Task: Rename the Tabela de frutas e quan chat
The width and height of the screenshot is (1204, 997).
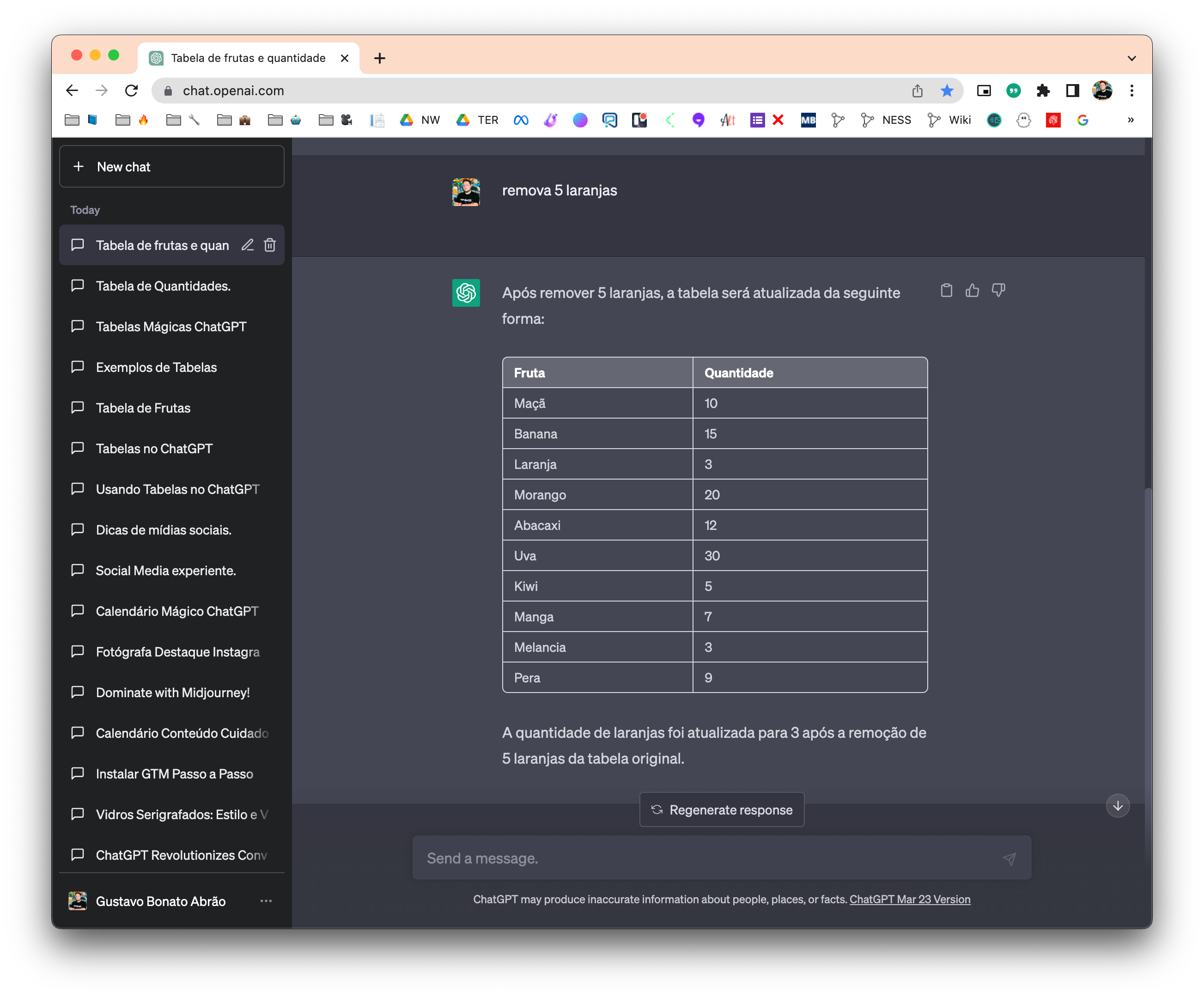Action: pos(247,245)
